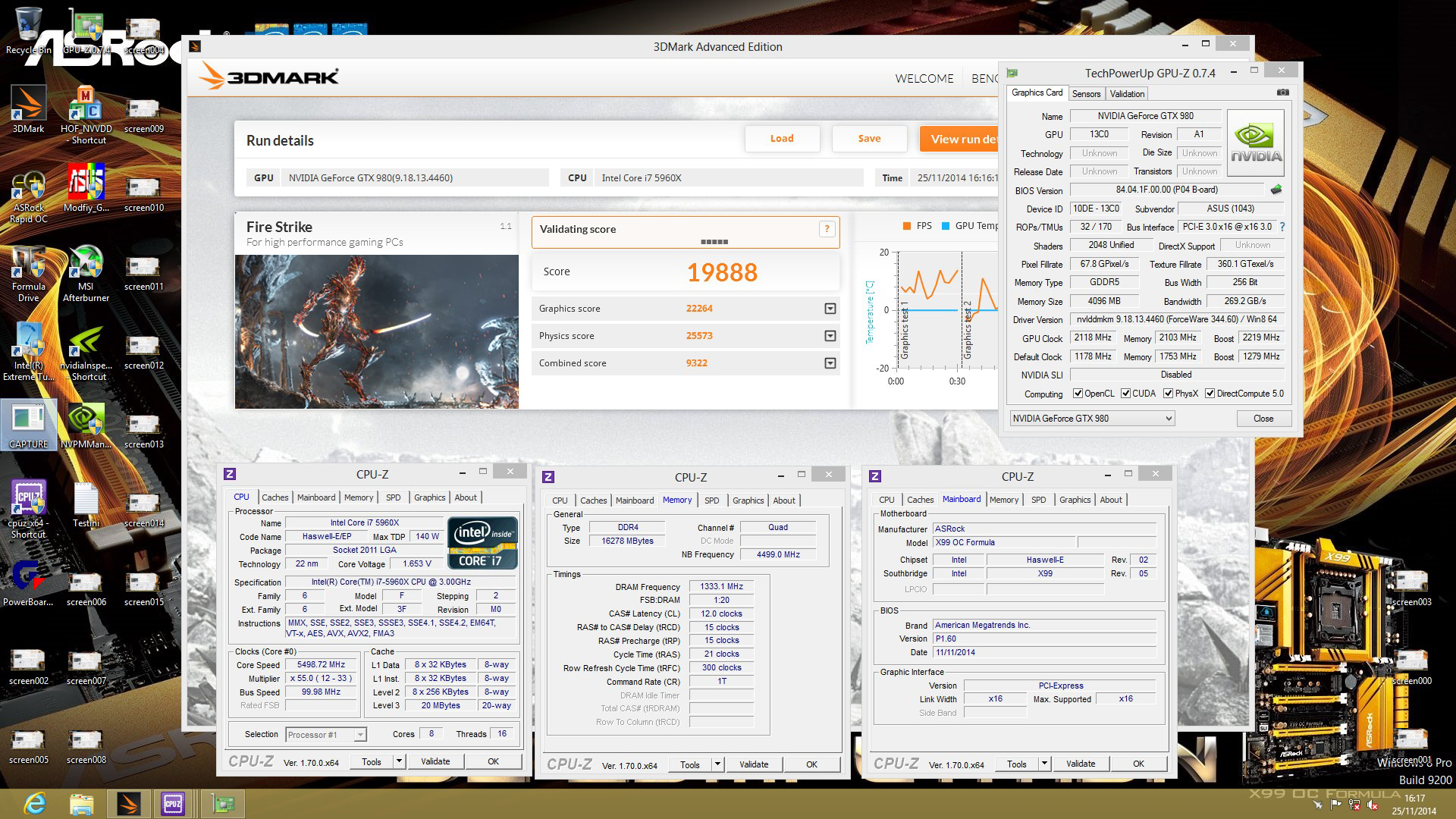
Task: Click Validate in left CPU-Z window
Action: (435, 761)
